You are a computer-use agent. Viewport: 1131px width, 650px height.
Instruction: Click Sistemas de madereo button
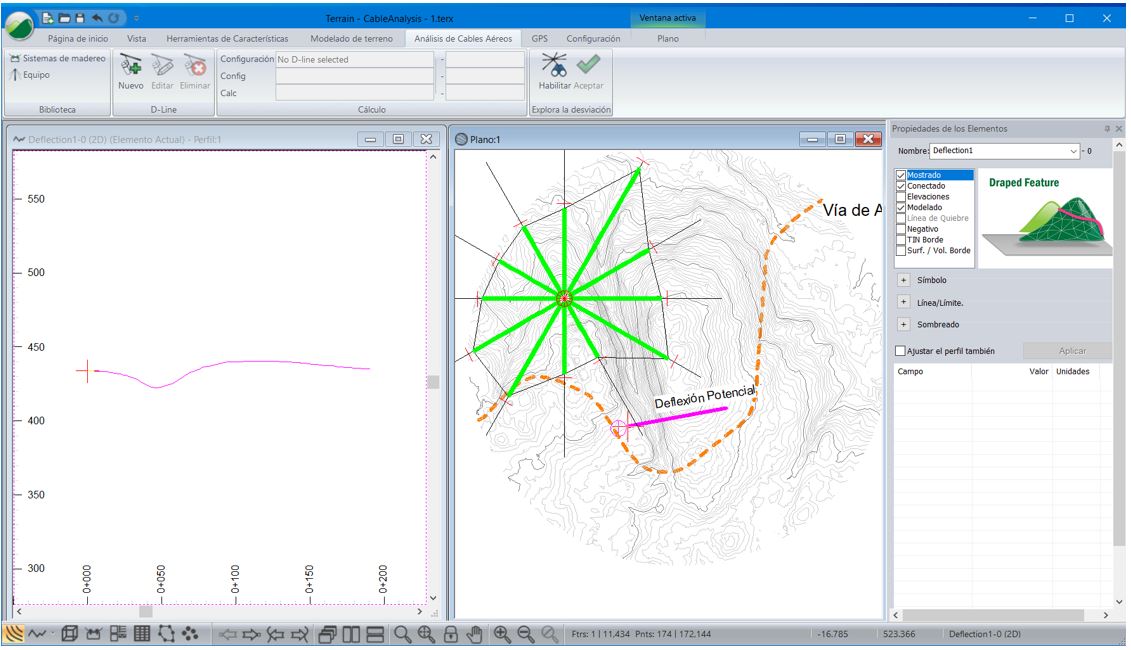[57, 59]
